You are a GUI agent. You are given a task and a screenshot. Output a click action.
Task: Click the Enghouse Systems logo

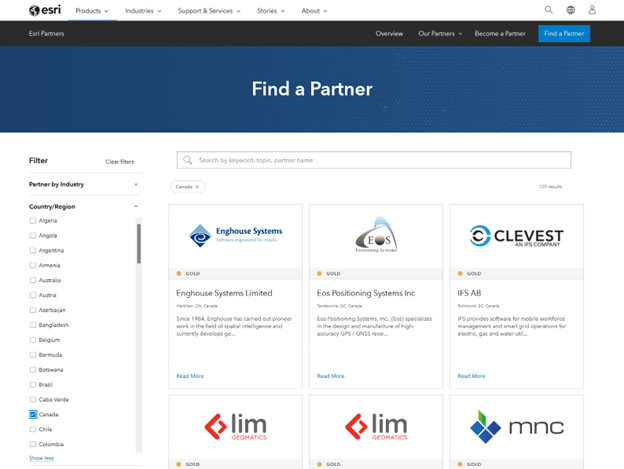235,235
